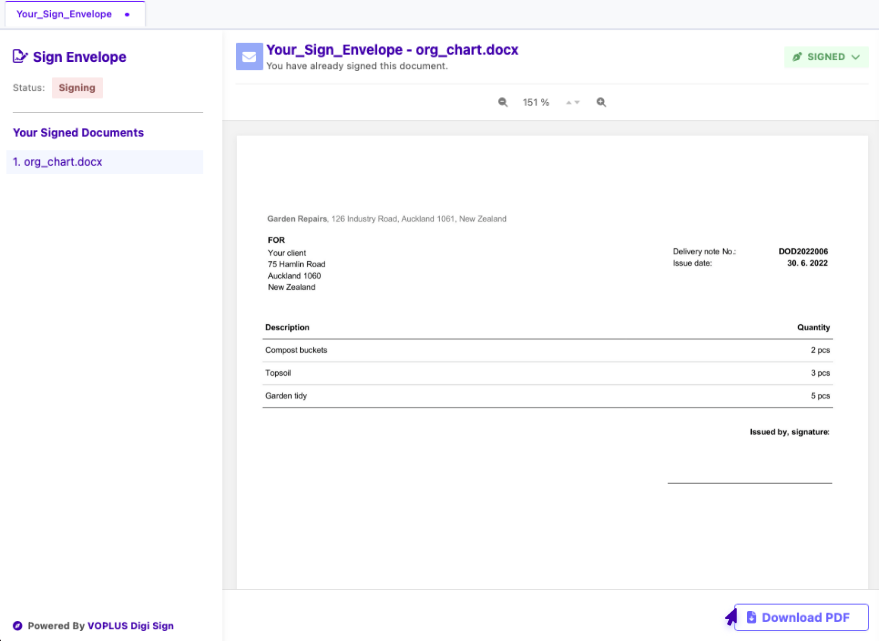
Task: Open the VOPLUS Digi Sign link
Action: point(130,626)
